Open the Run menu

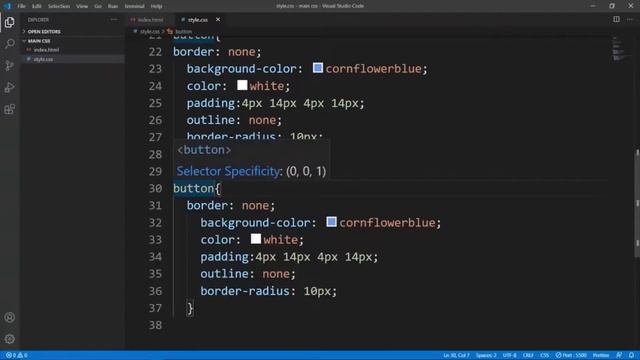(x=113, y=6)
